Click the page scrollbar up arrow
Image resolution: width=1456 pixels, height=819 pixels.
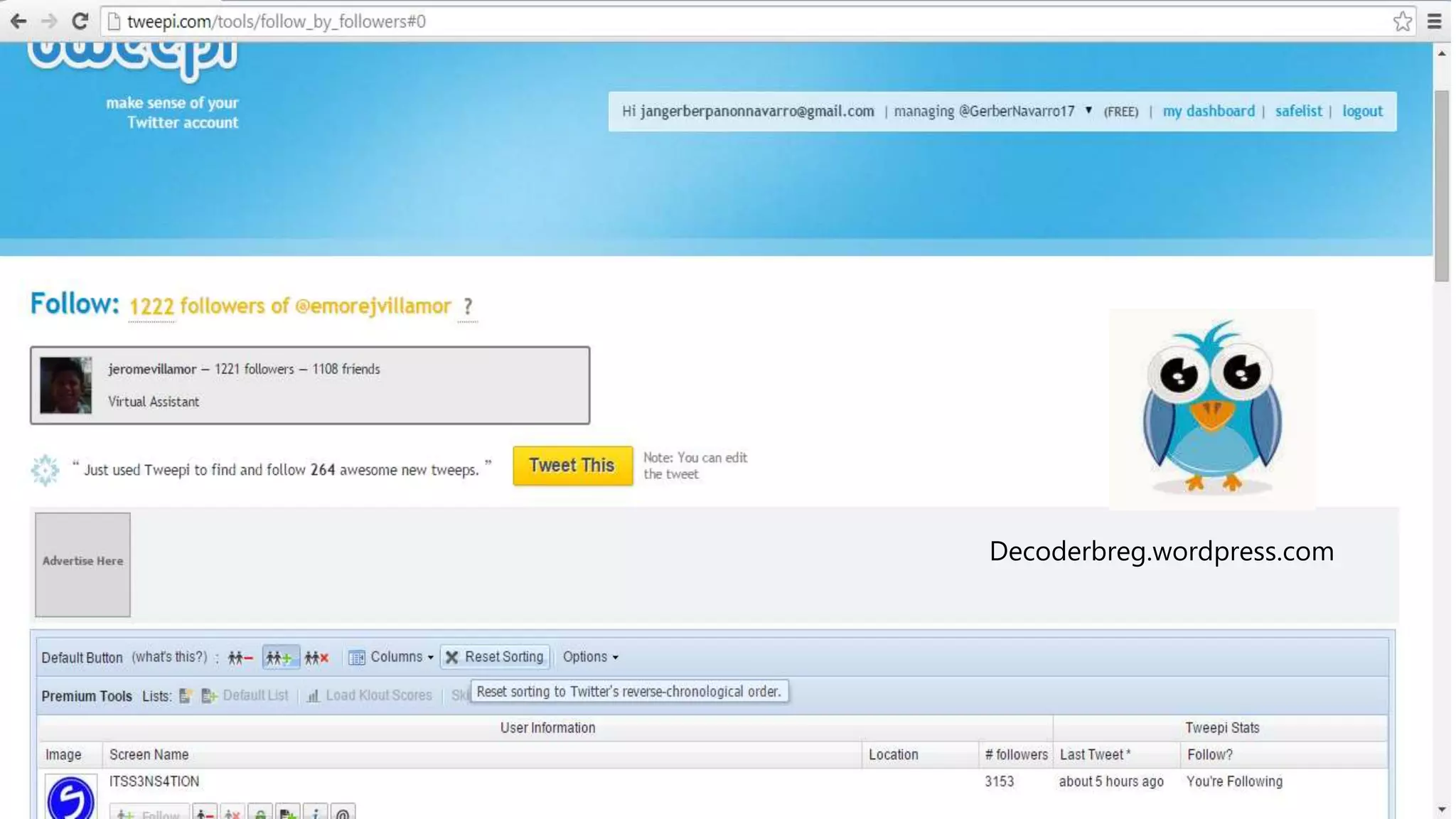pos(1441,53)
